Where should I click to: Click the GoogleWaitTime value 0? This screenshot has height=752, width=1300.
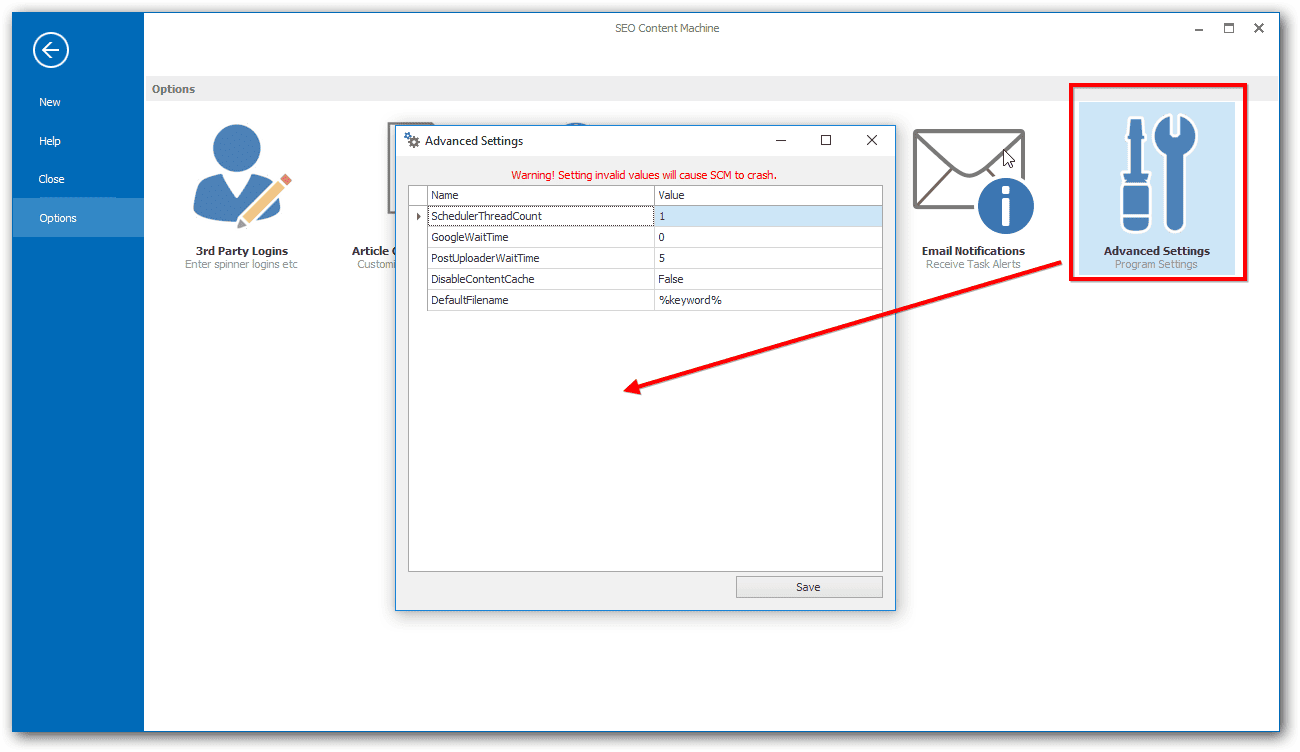click(x=768, y=237)
